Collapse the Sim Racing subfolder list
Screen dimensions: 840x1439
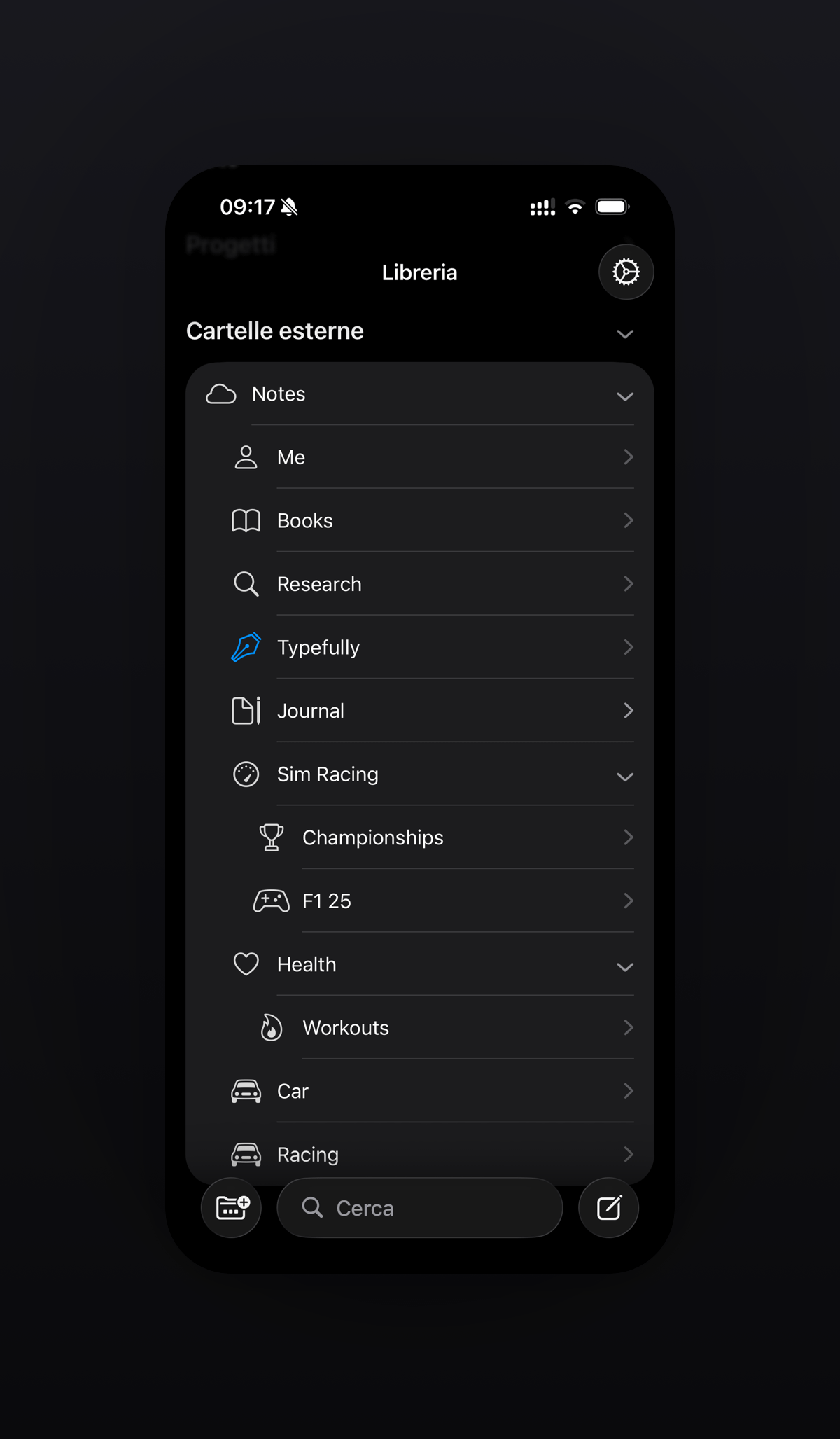(x=624, y=776)
